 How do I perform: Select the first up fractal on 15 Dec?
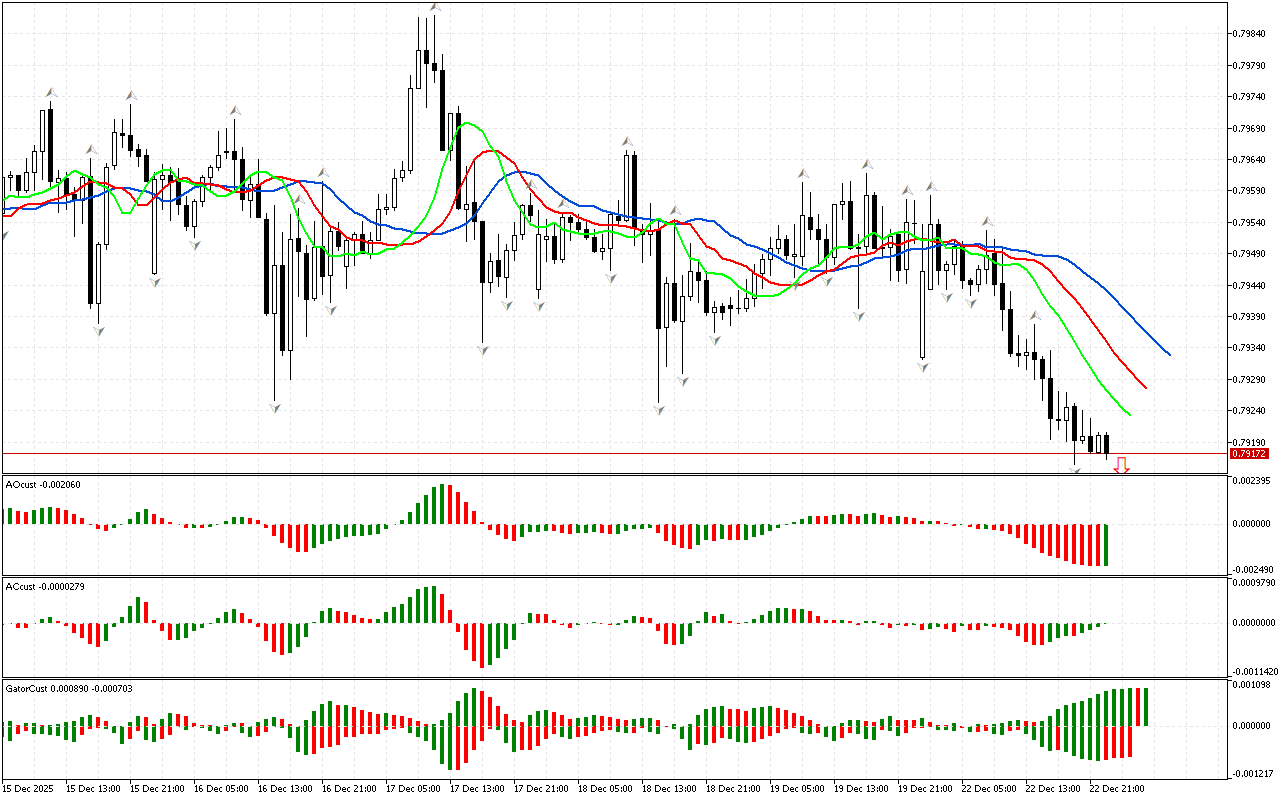click(x=49, y=93)
